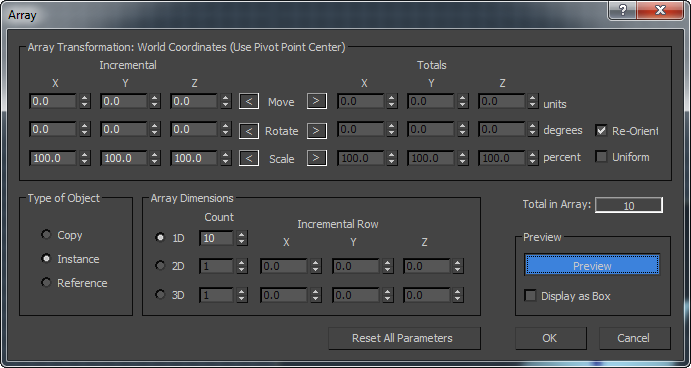Click the 2D Count field
Viewport: 691px width, 368px height.
point(216,266)
